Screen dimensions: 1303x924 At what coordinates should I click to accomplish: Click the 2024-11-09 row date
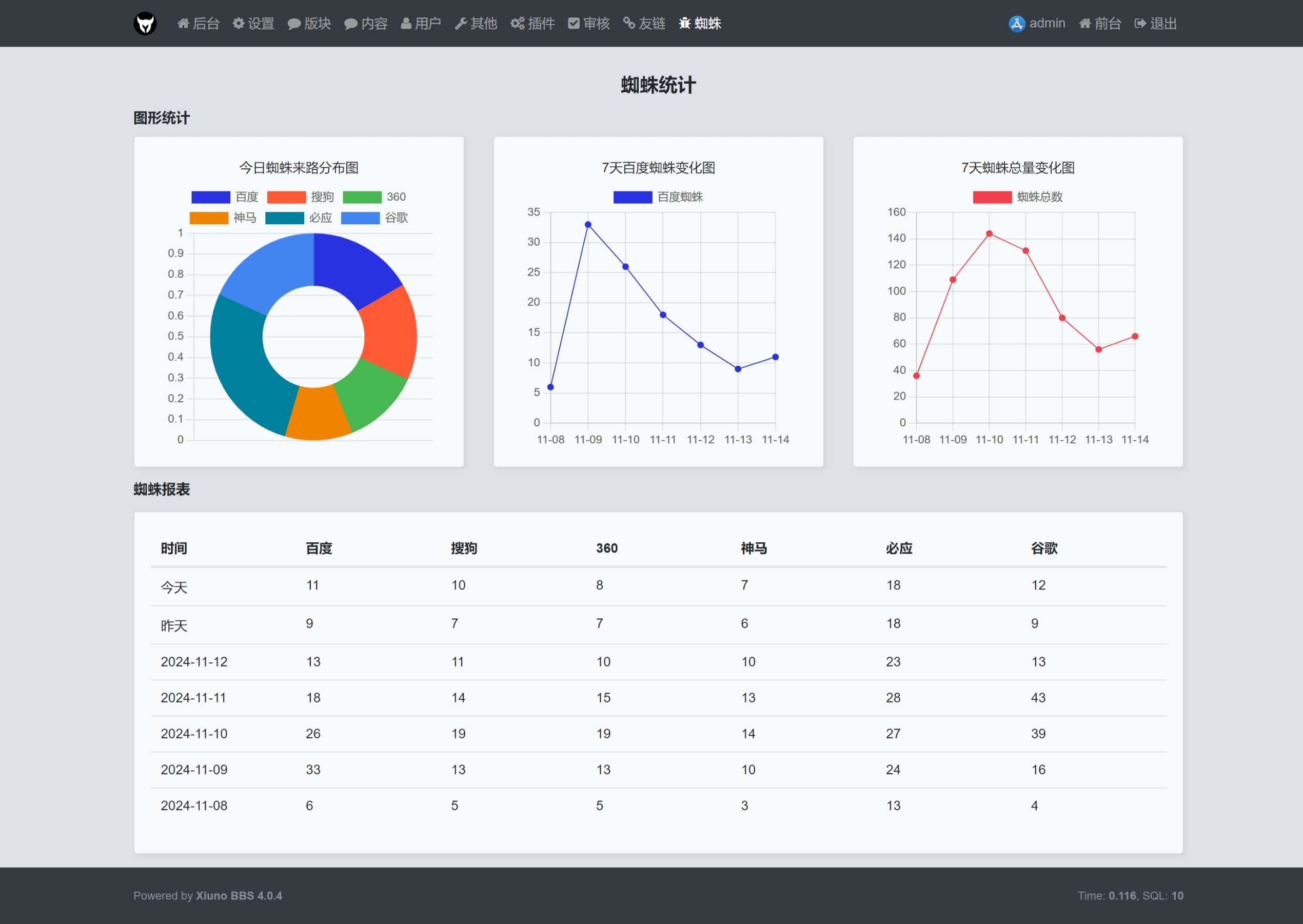194,770
